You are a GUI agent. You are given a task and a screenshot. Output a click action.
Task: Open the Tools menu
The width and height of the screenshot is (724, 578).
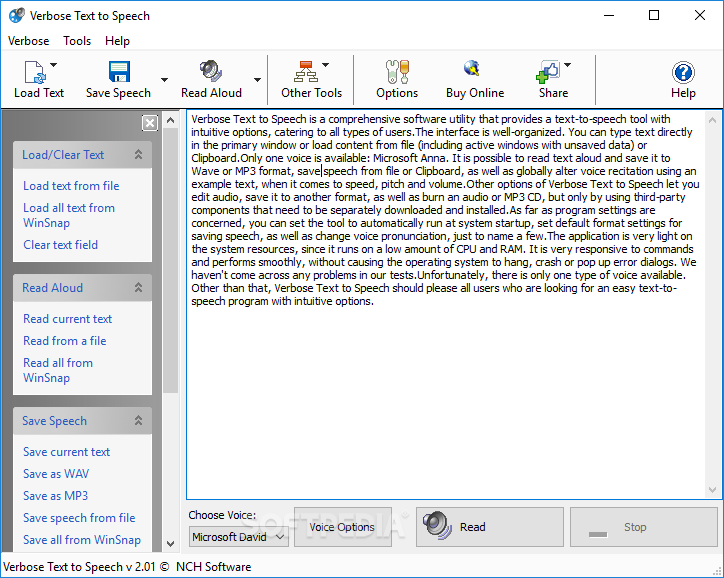(x=77, y=41)
